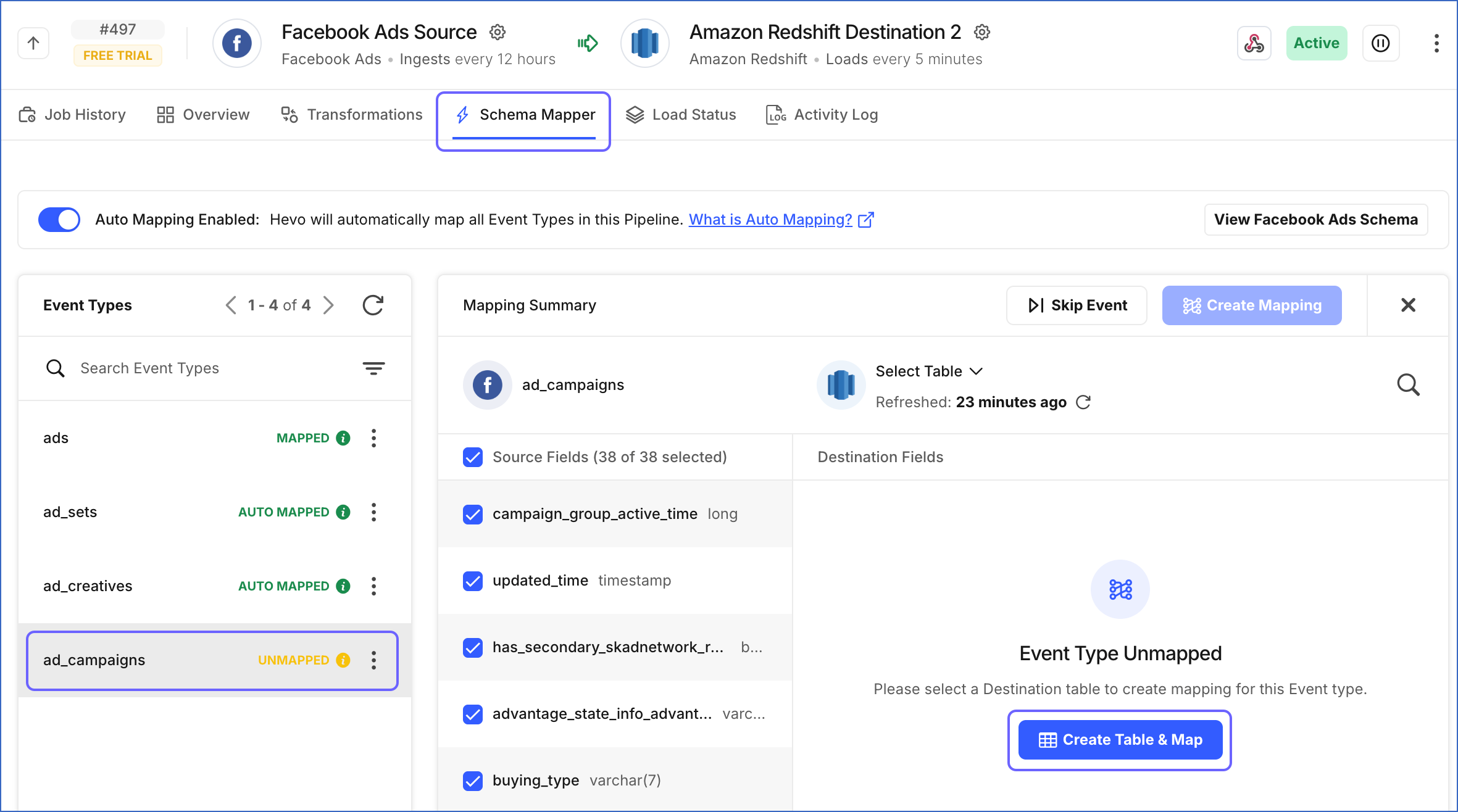Open the What is Auto Mapping link
The width and height of the screenshot is (1458, 812).
pos(770,220)
